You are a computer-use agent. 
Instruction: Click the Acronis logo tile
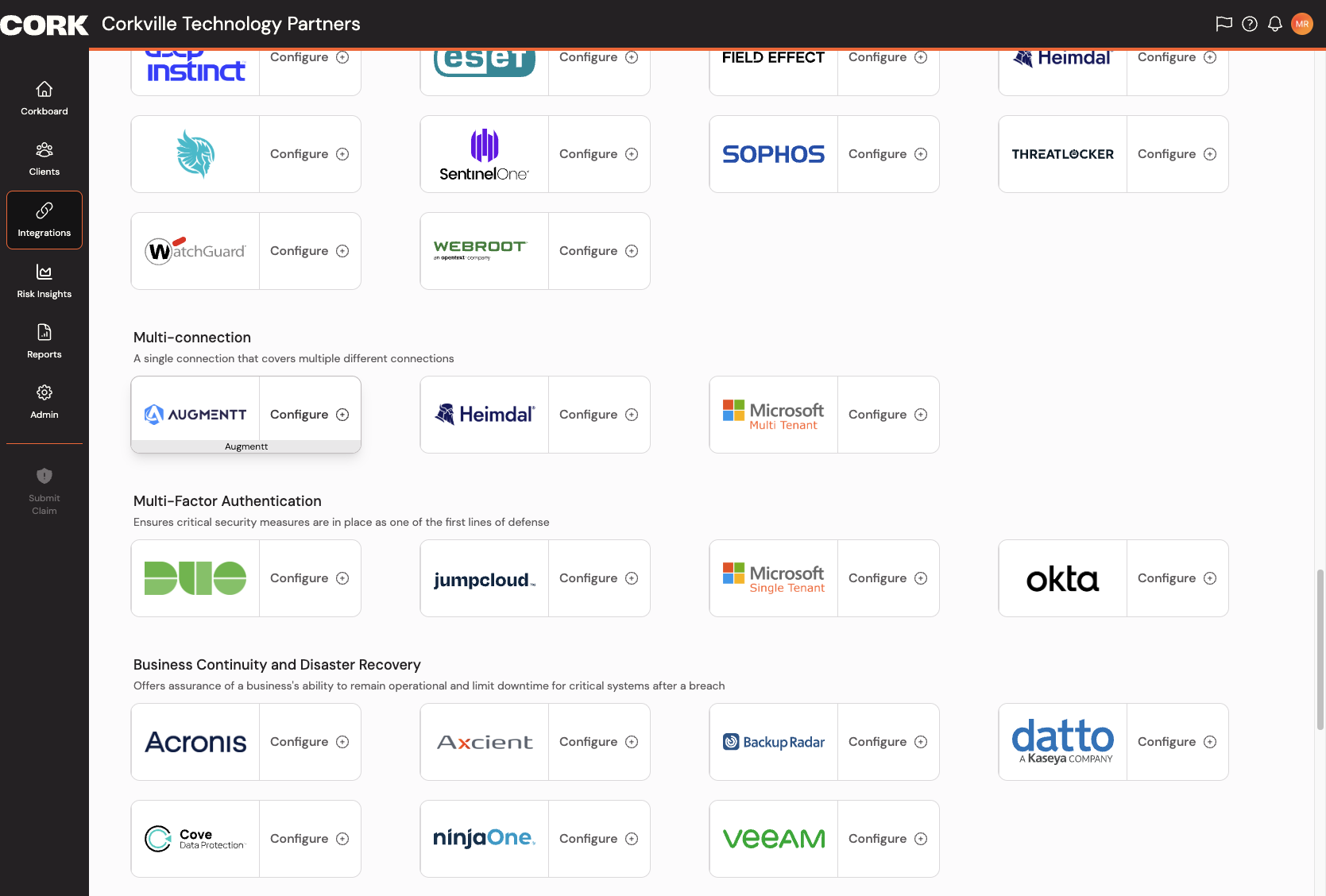pyautogui.click(x=195, y=742)
